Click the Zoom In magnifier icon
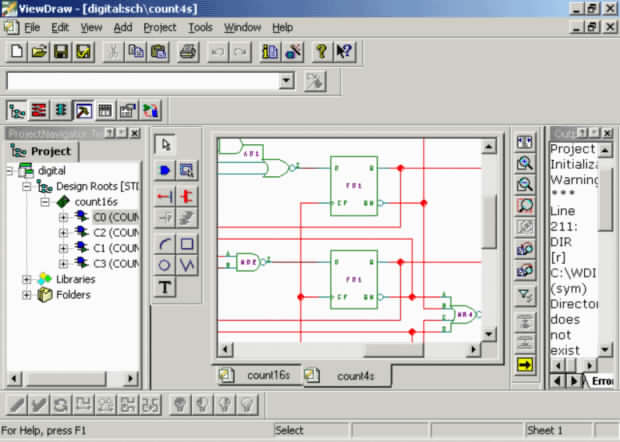This screenshot has height=442, width=620. click(525, 163)
